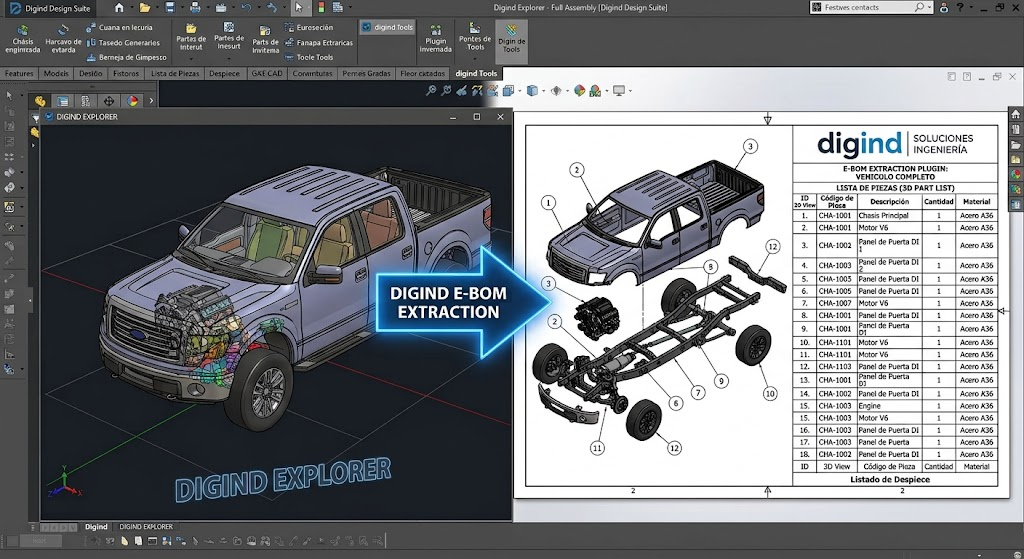Screen dimensions: 1024x559
Task: Click the traffic light rebuild icon
Action: 321,8
